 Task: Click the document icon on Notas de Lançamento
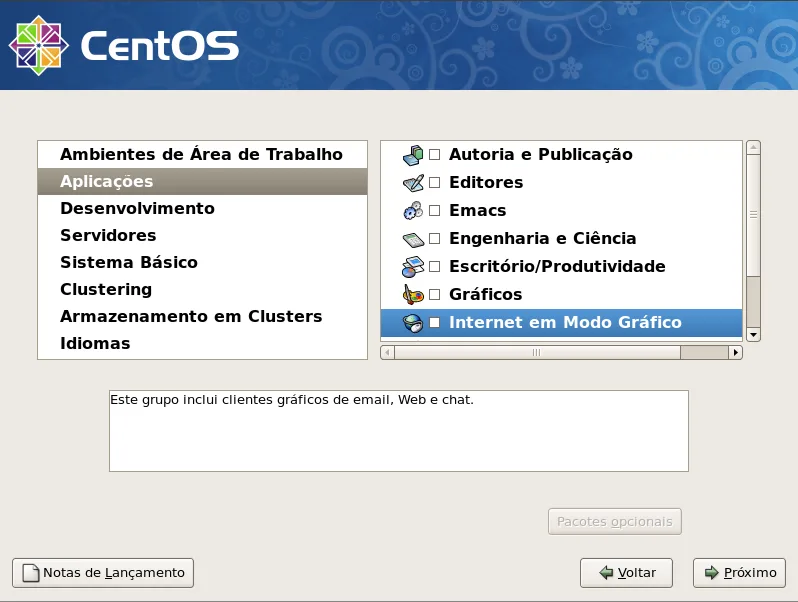pyautogui.click(x=31, y=573)
